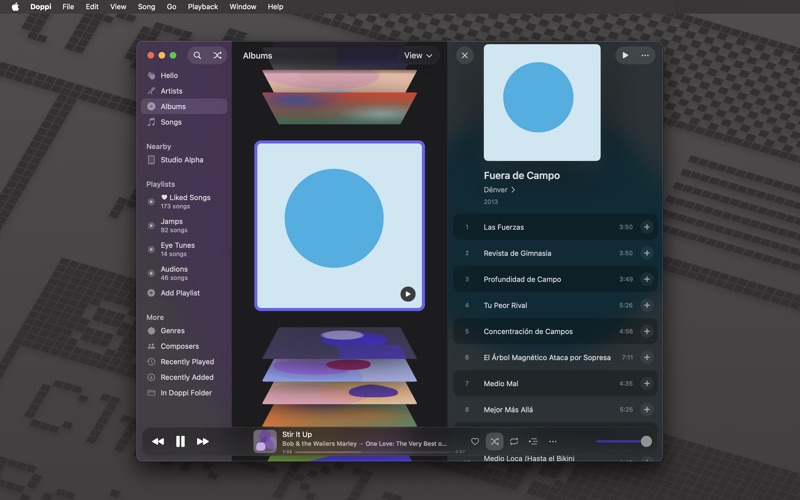Toggle repeat in the player bar
The width and height of the screenshot is (800, 500).
pos(514,441)
